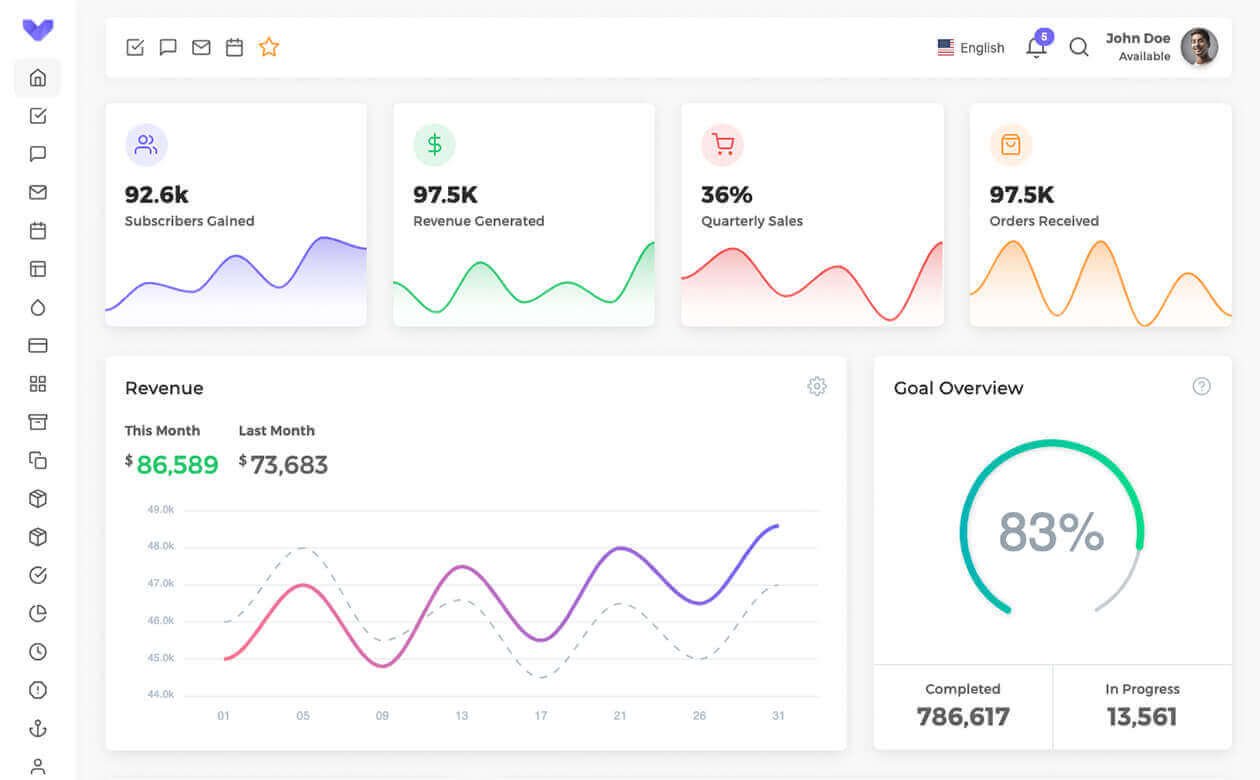Open the notifications bell with badge
The width and height of the screenshot is (1260, 780).
click(1036, 47)
